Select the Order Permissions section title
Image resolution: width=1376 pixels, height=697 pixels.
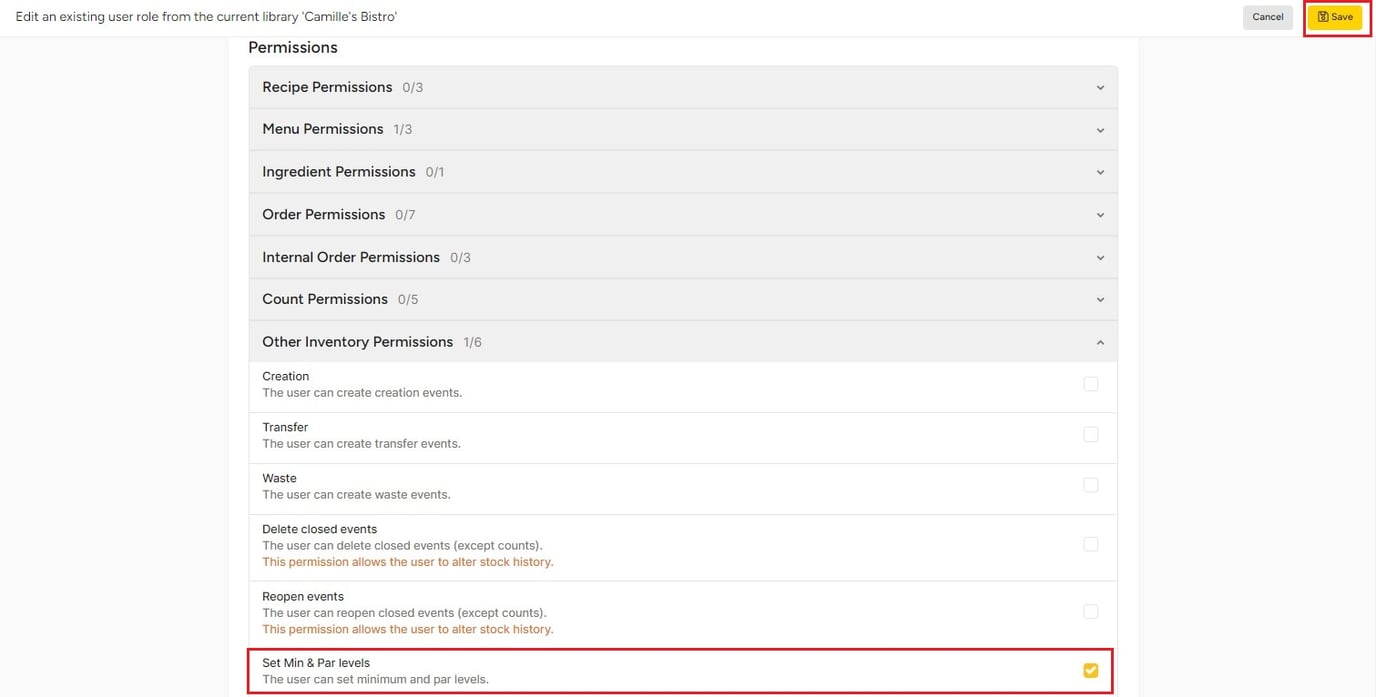[323, 214]
